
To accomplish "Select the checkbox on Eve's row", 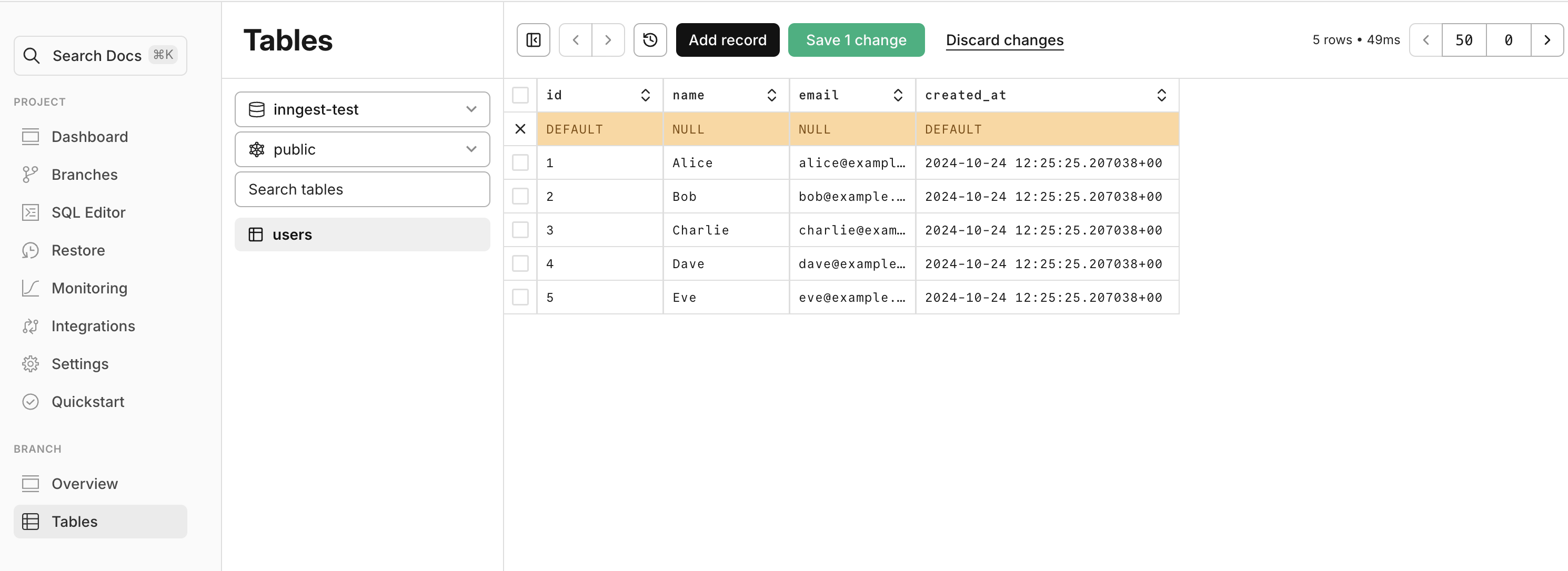I will tap(520, 298).
